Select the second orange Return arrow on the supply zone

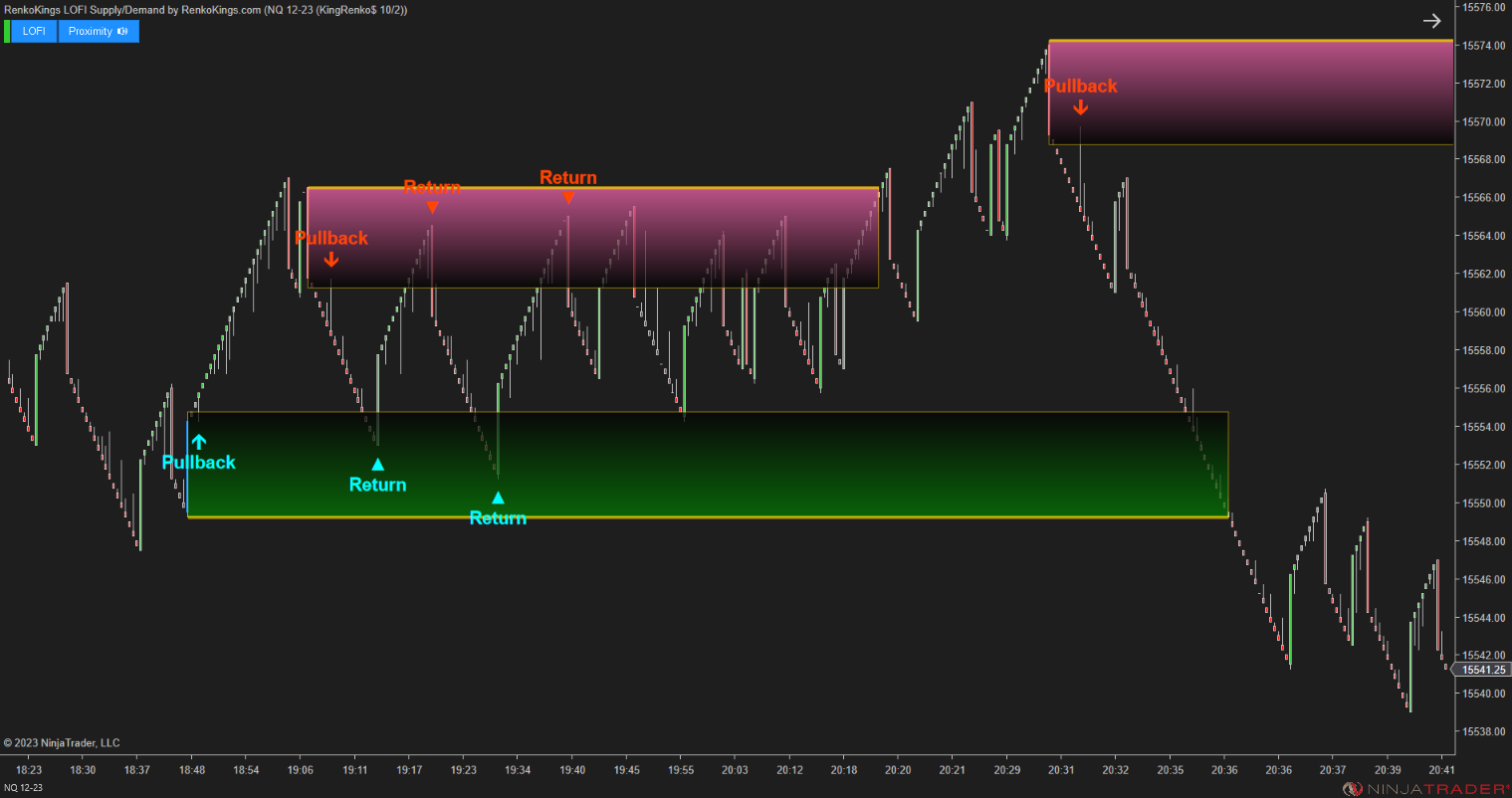[x=568, y=196]
